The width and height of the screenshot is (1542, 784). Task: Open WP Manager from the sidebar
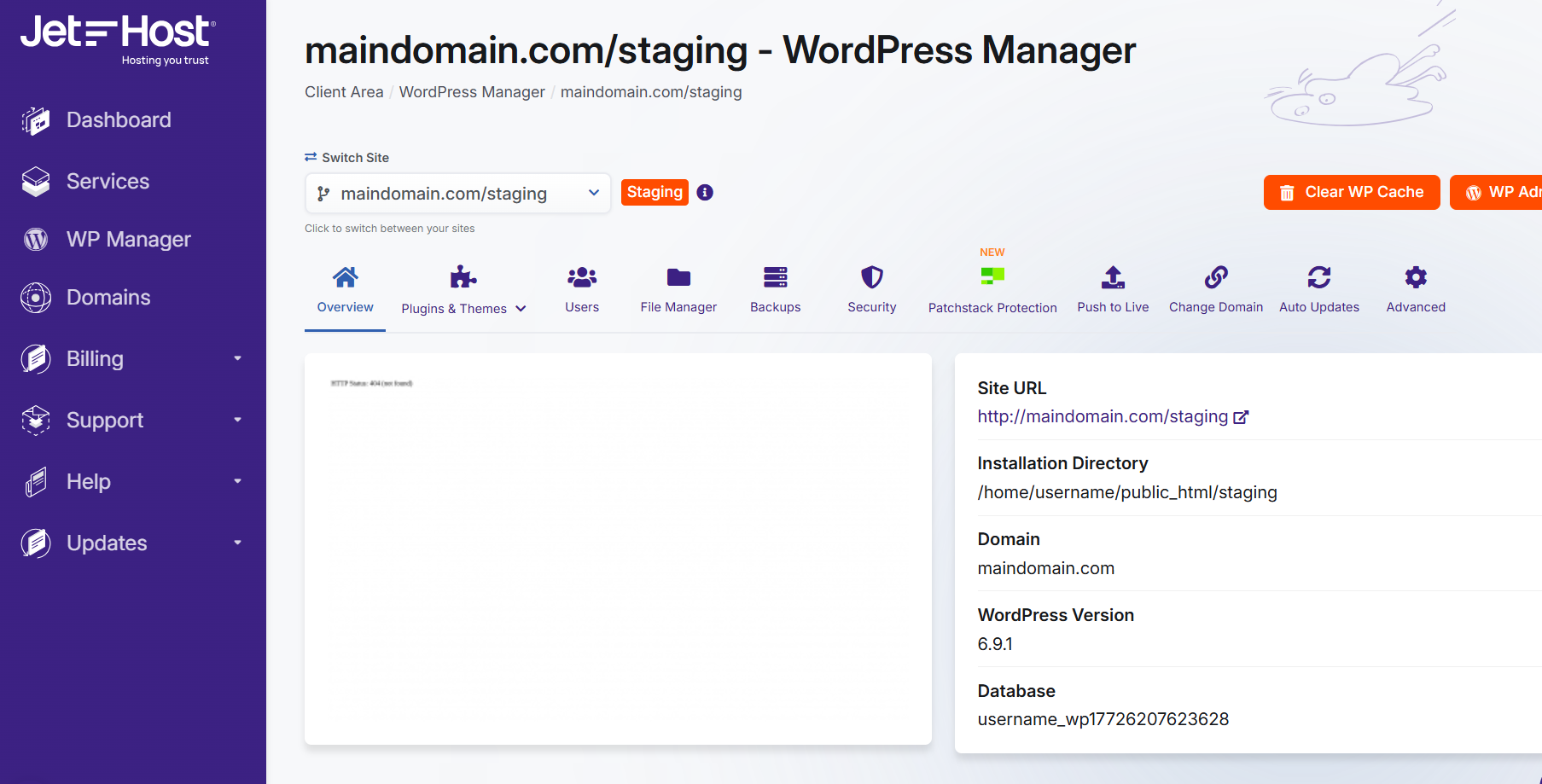128,239
